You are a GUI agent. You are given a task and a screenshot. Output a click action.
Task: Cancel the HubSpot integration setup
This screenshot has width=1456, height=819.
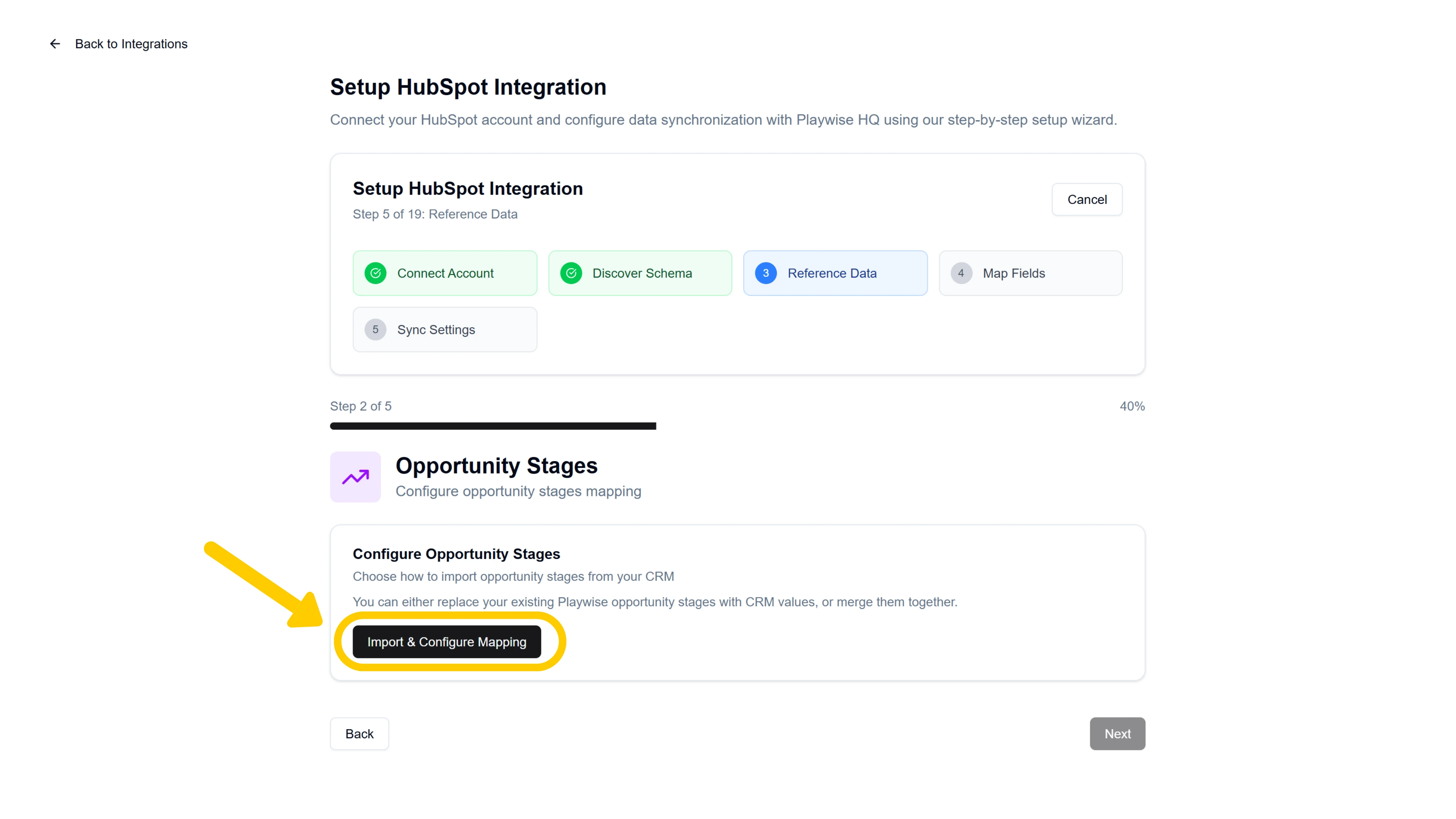tap(1087, 199)
